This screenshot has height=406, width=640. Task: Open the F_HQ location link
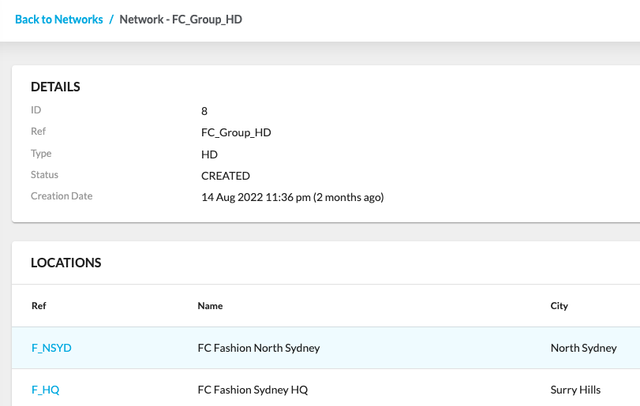click(45, 390)
